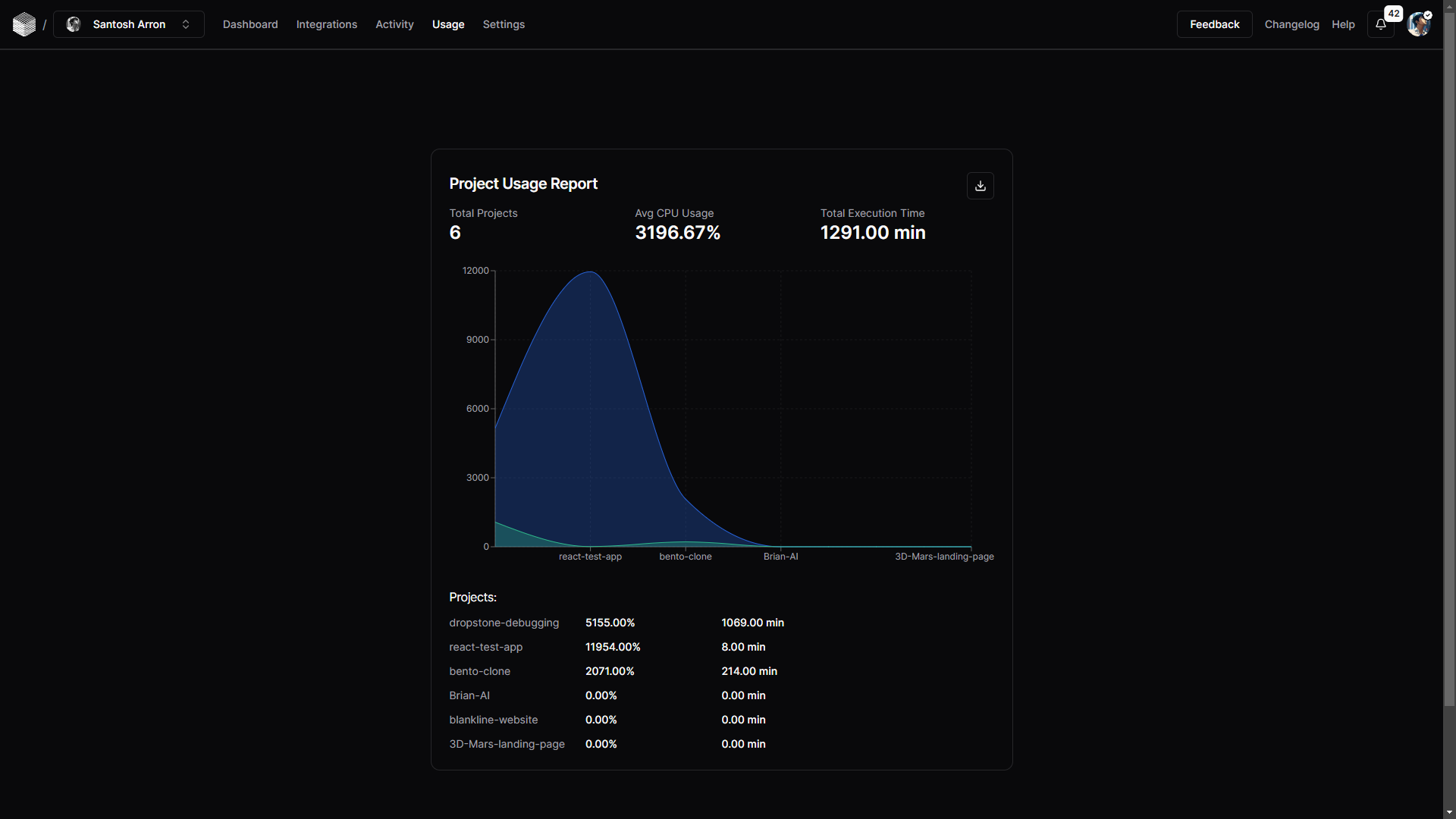The height and width of the screenshot is (819, 1456).
Task: Open the Settings tab
Action: pos(504,24)
